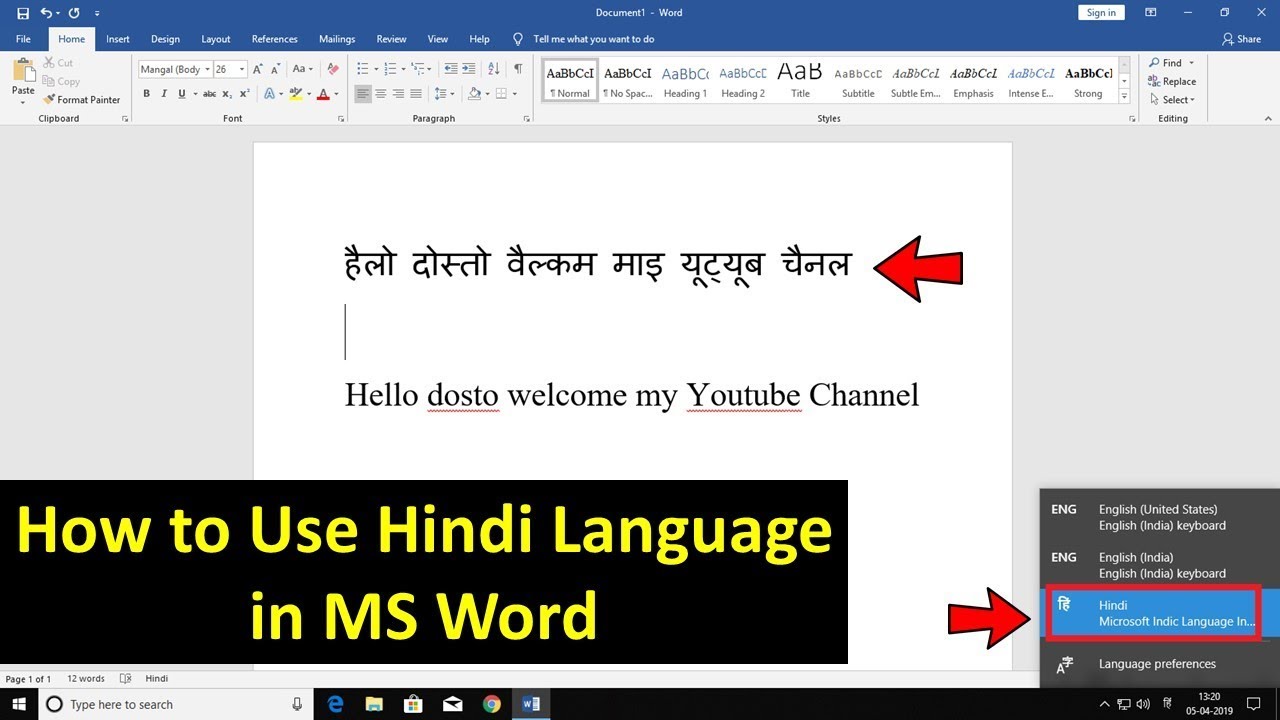1280x720 pixels.
Task: Expand the bullets list dropdown arrow
Action: point(375,69)
